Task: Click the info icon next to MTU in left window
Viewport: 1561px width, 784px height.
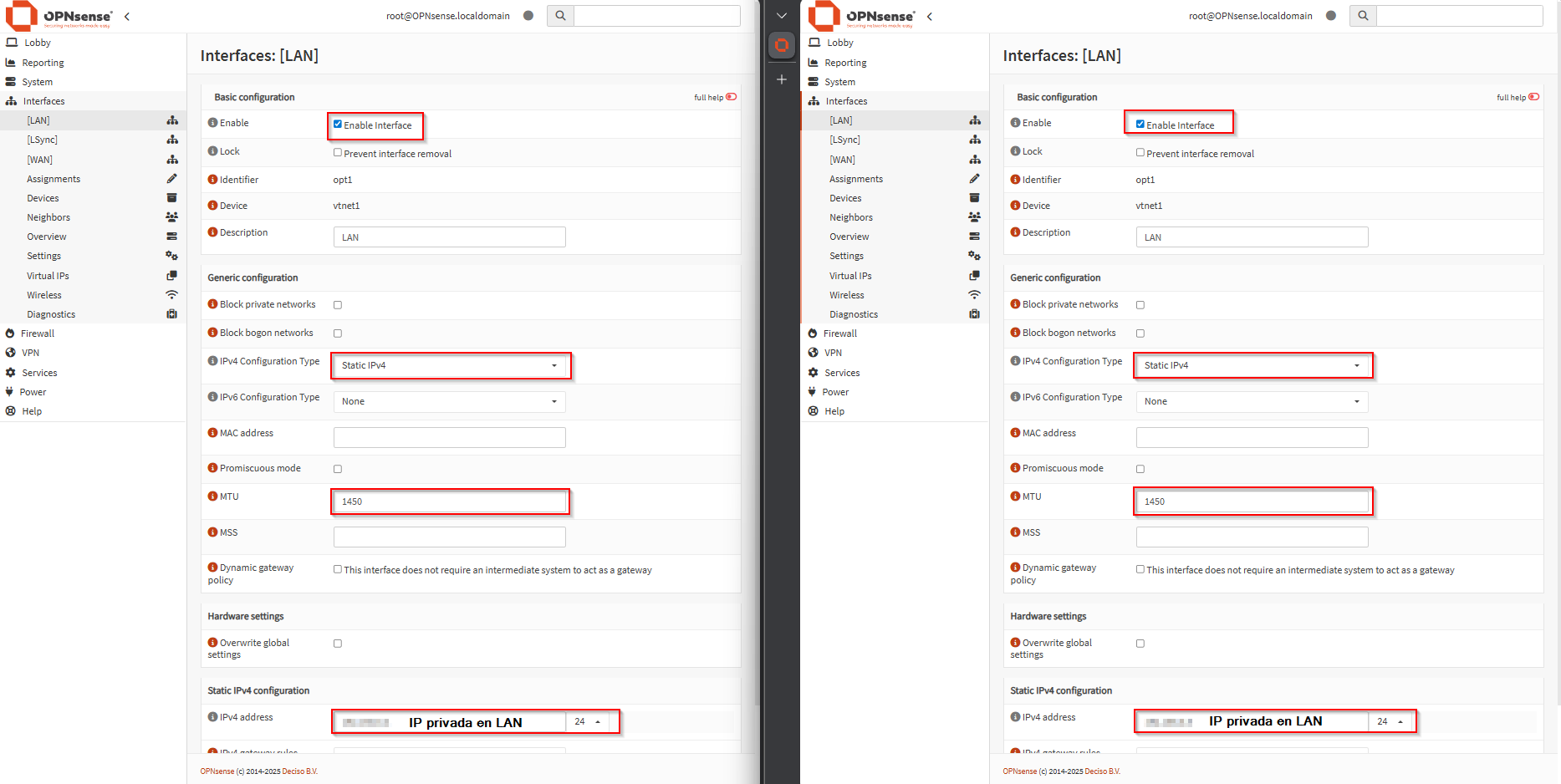Action: click(212, 496)
